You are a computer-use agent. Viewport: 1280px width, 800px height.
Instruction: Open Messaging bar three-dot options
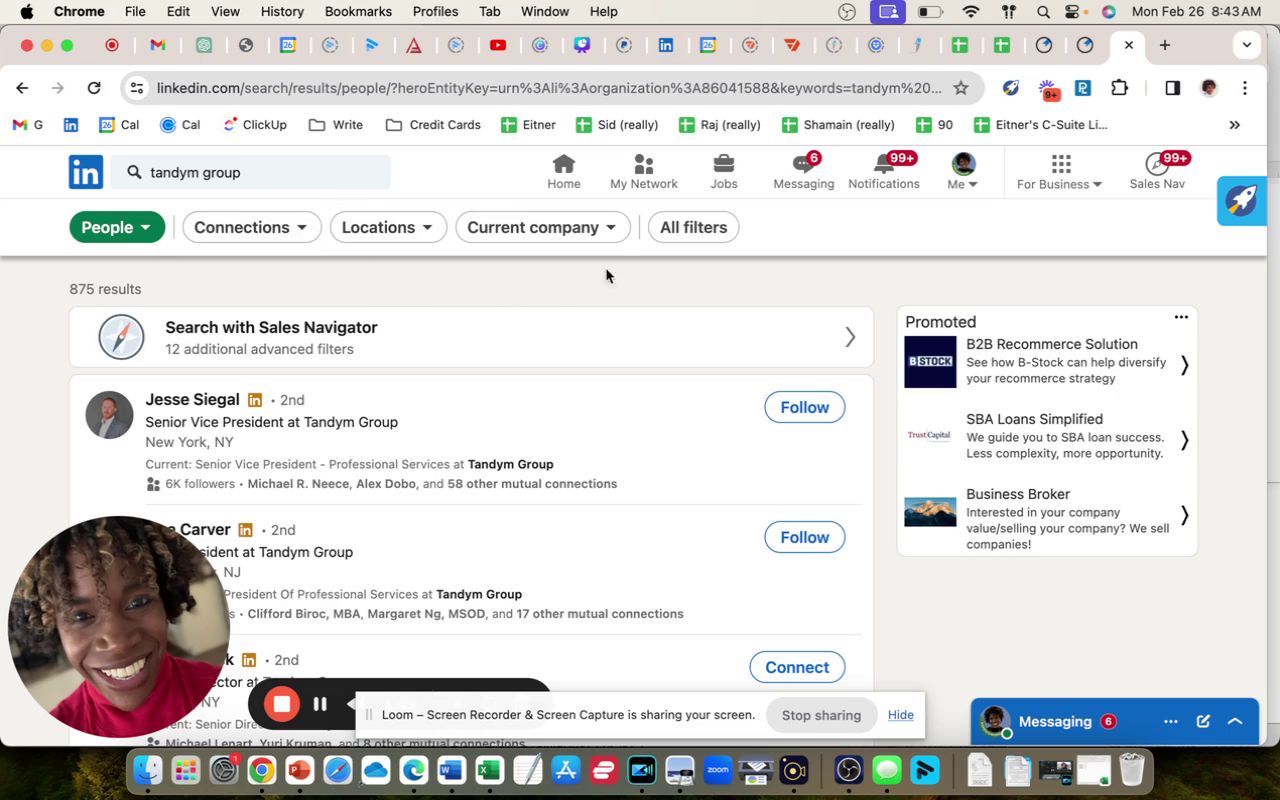tap(1171, 721)
